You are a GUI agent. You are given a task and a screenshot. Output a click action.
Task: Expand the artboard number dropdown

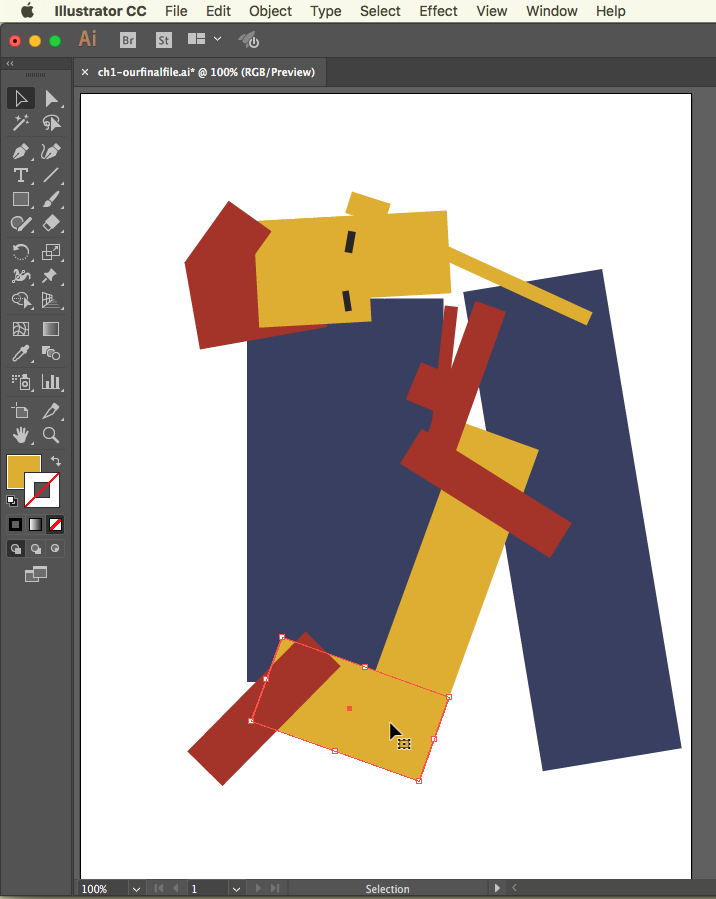click(x=236, y=888)
